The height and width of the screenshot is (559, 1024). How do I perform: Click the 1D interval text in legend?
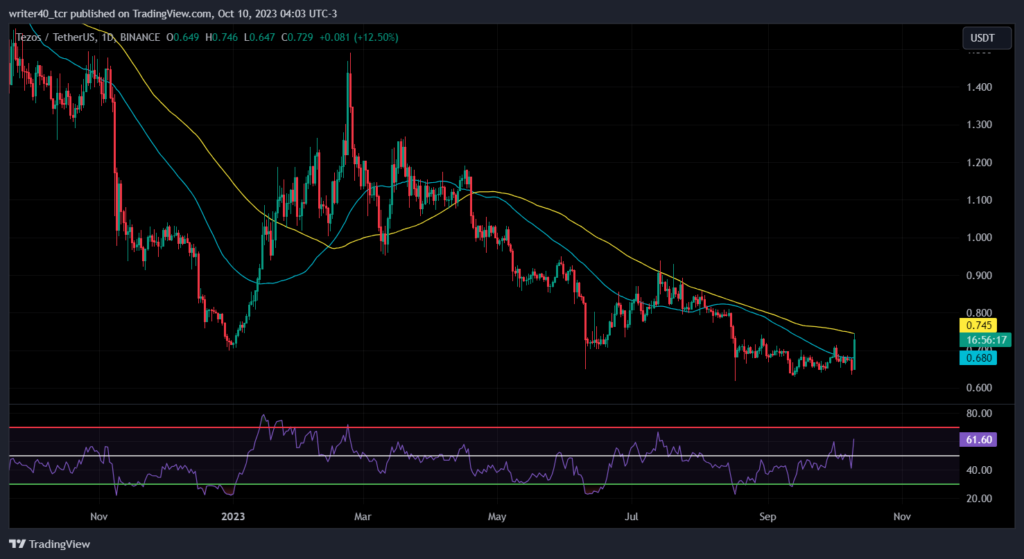106,38
